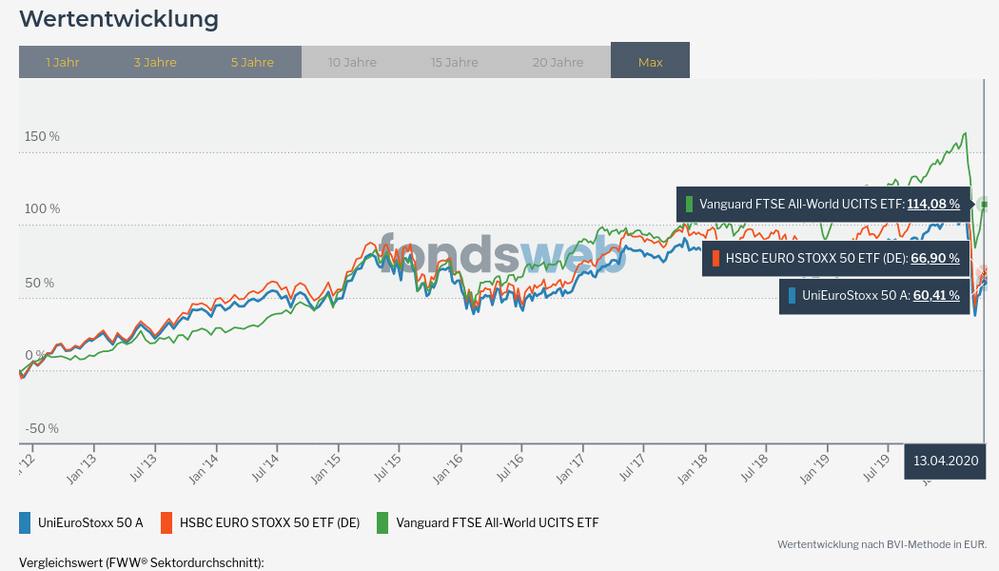This screenshot has width=999, height=571.
Task: Show the Max time range
Action: point(650,62)
